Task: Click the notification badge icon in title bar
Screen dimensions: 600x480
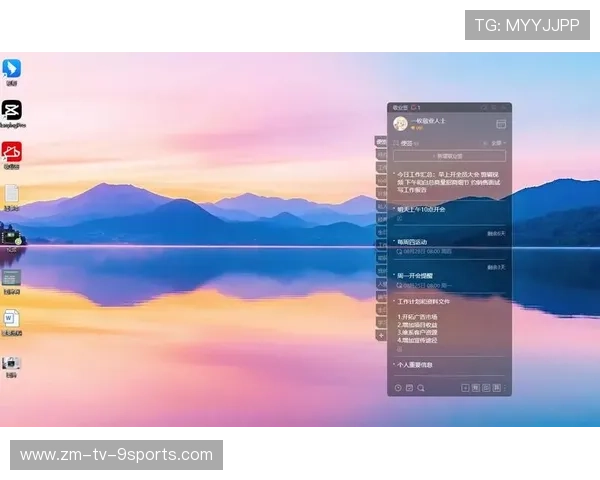Action: point(416,108)
